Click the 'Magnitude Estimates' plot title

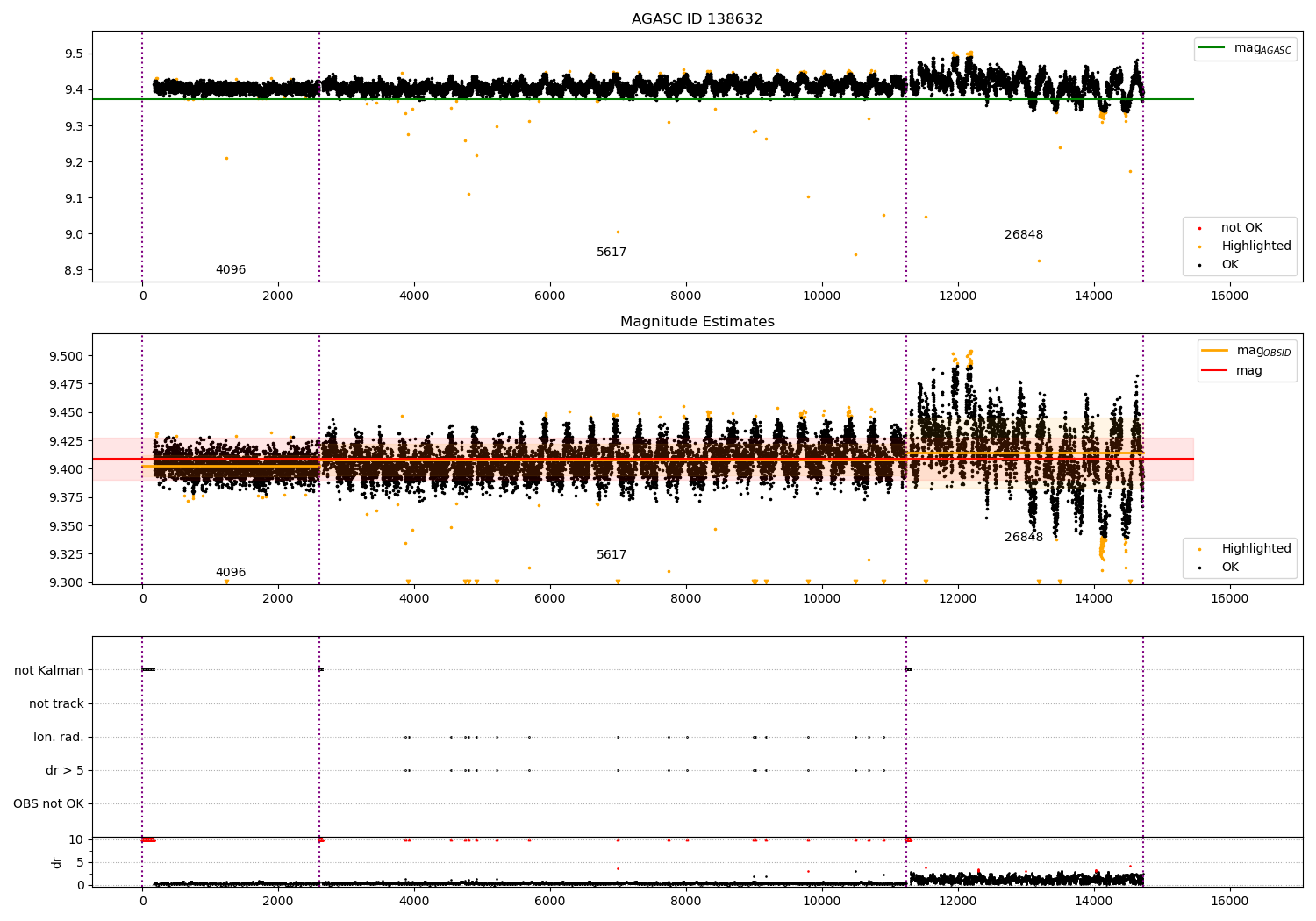697,322
